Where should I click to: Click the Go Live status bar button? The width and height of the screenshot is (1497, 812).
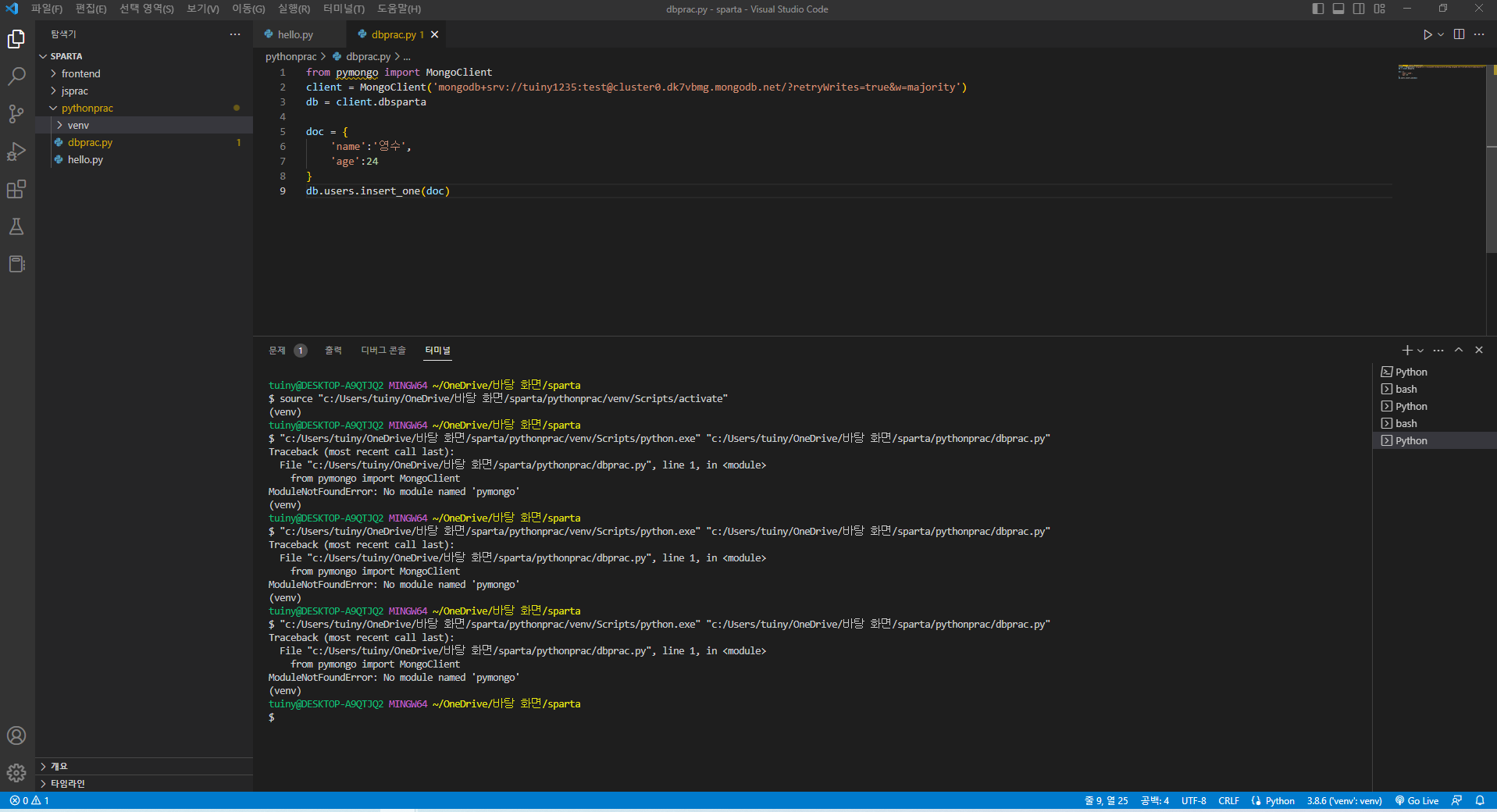[1417, 800]
